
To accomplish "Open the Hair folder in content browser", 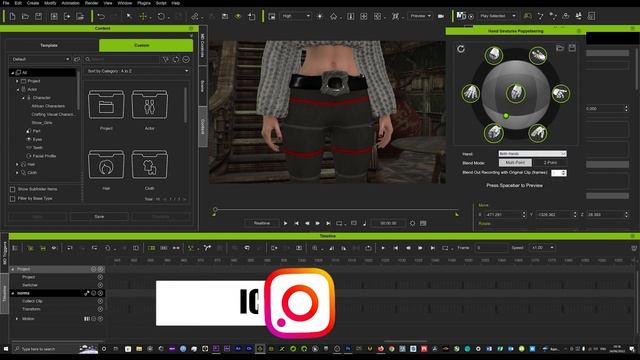I will tap(106, 164).
